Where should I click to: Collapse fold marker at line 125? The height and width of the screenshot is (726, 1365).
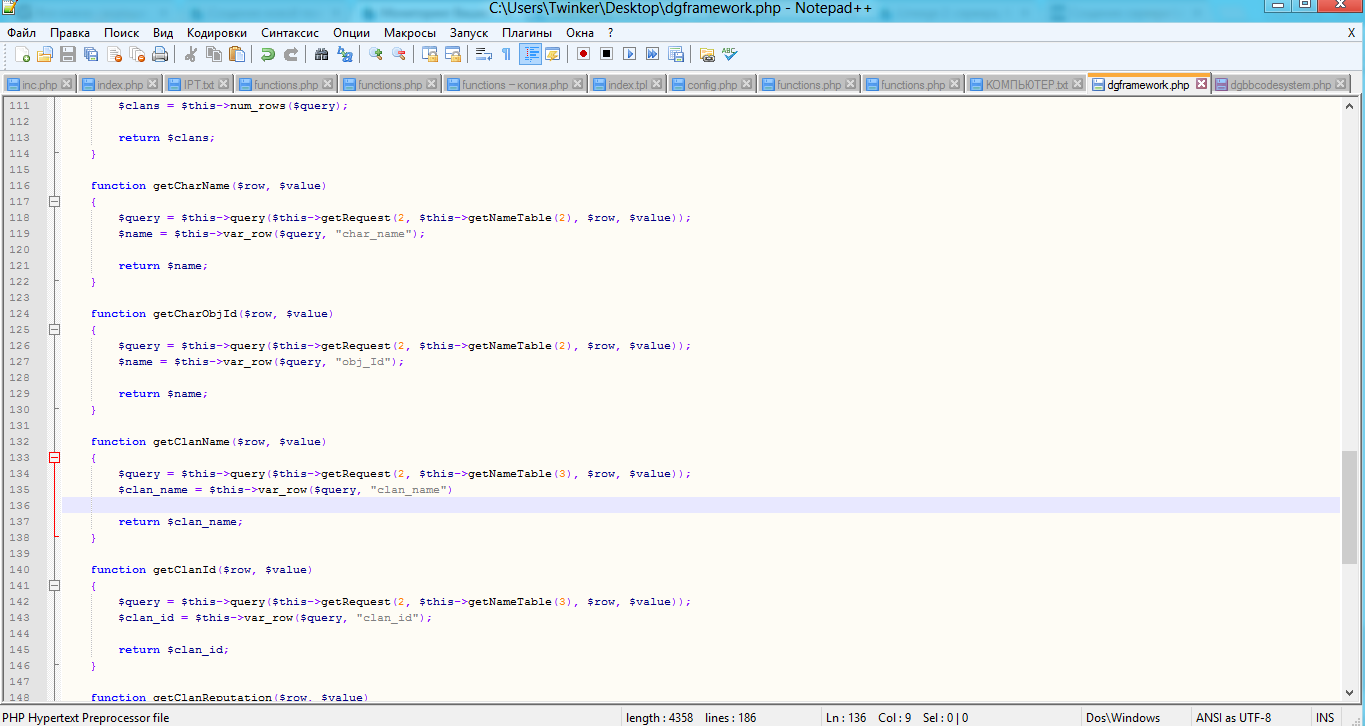pyautogui.click(x=55, y=329)
